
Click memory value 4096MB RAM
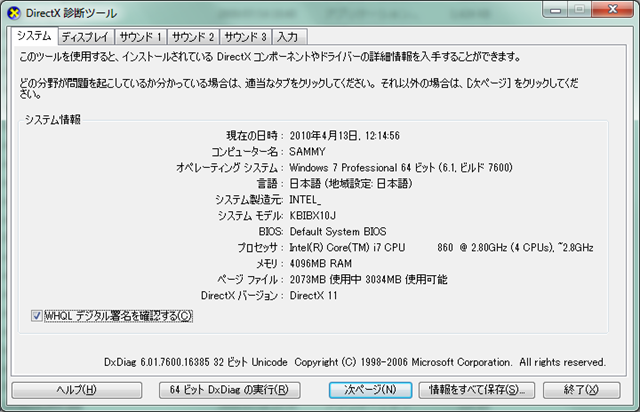[320, 263]
